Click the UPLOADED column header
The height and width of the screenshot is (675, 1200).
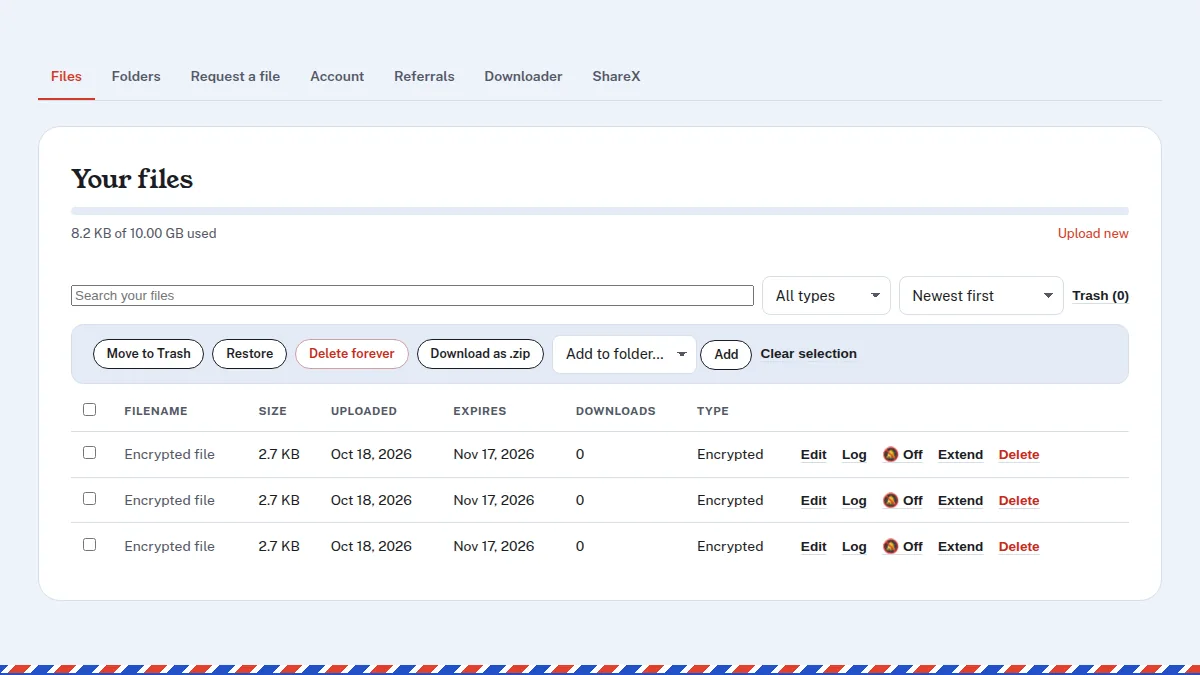364,411
